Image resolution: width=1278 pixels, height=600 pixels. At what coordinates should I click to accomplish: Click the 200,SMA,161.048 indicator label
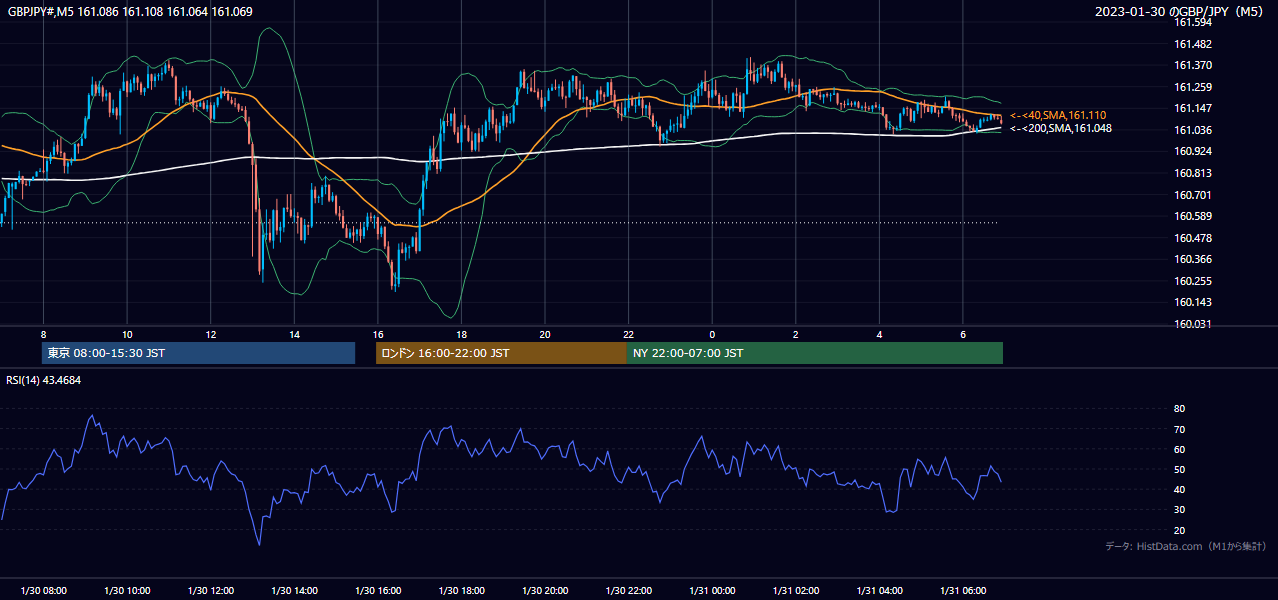pos(1060,128)
